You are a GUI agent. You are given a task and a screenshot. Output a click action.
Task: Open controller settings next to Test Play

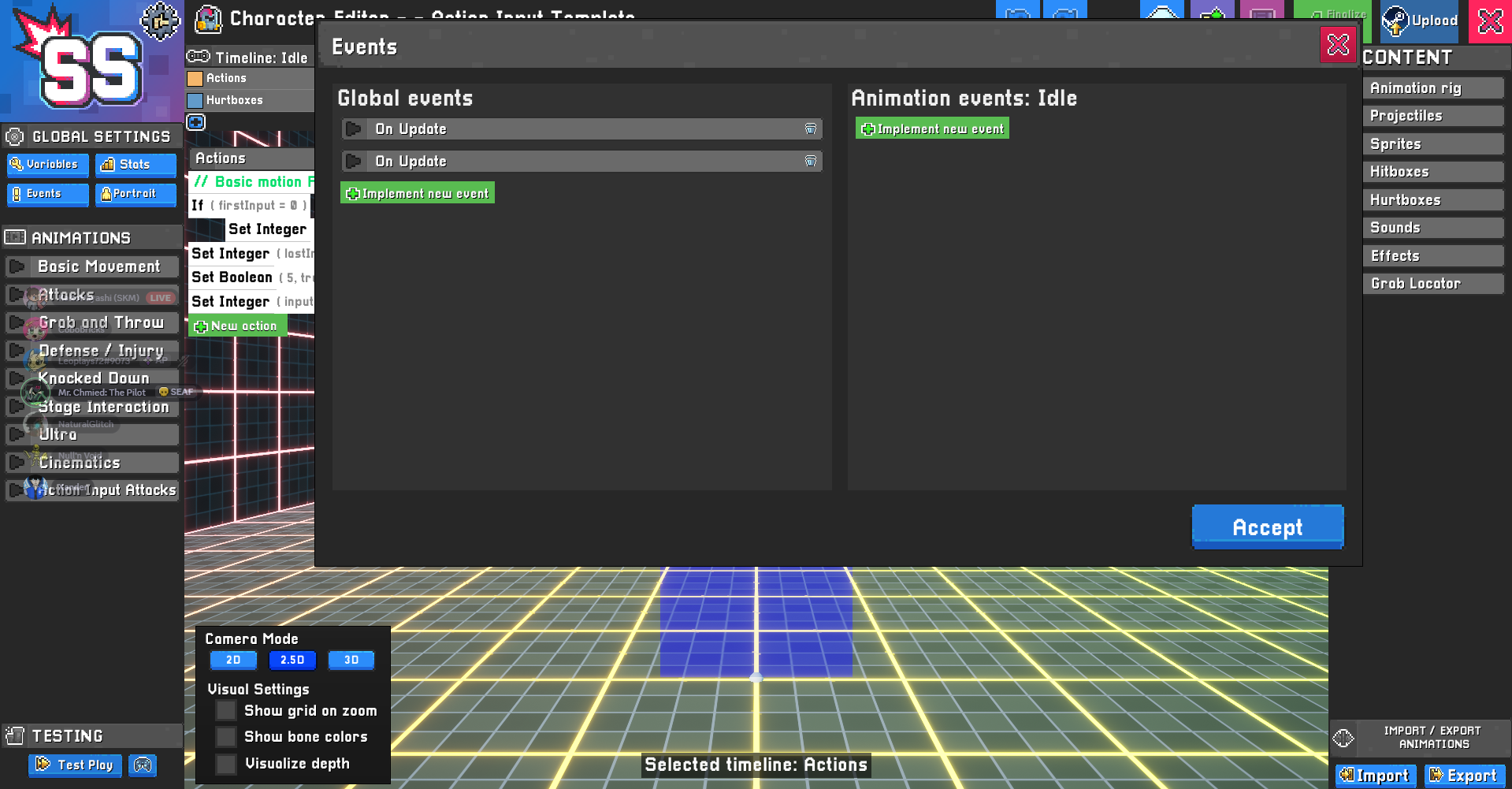pos(143,765)
